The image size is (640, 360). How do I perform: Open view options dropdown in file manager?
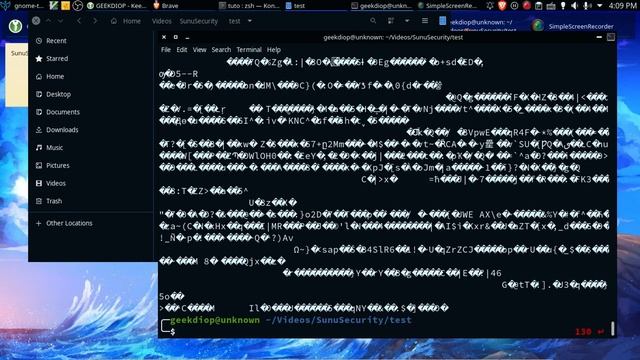[407, 21]
